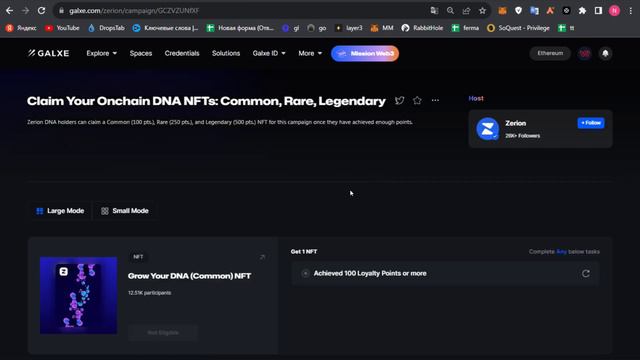Reload the Galxe page
The image size is (640, 360).
point(41,11)
